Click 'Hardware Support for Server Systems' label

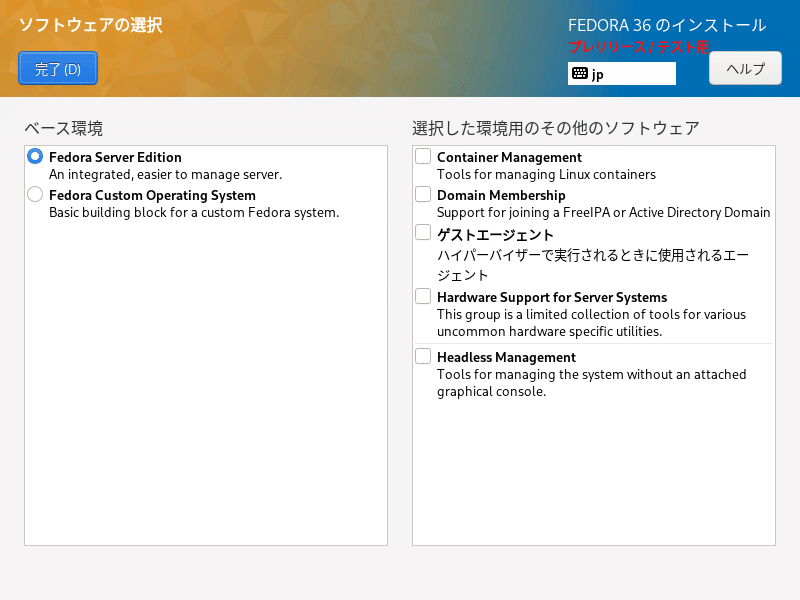tap(552, 297)
